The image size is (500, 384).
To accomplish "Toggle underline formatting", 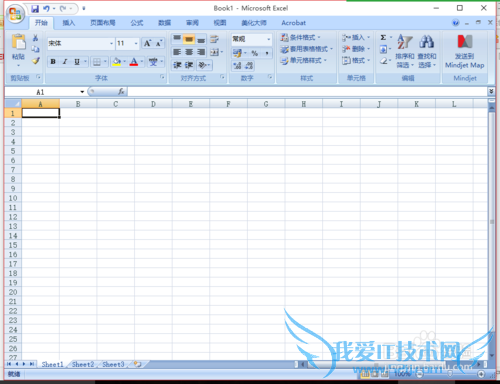I will (77, 62).
